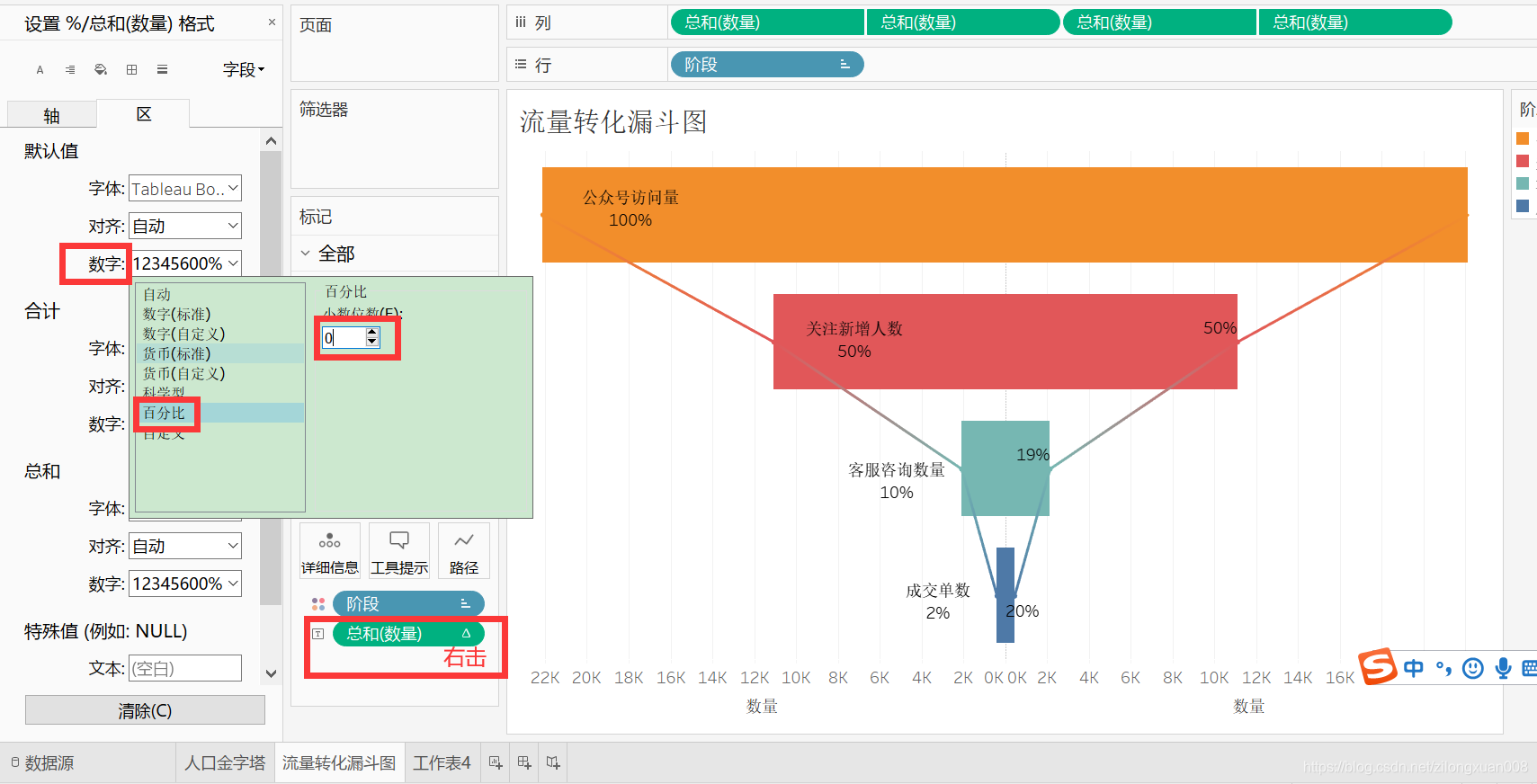Screen dimensions: 1537x784
Task: Collapse the 全部 marks card chevron
Action: point(305,254)
